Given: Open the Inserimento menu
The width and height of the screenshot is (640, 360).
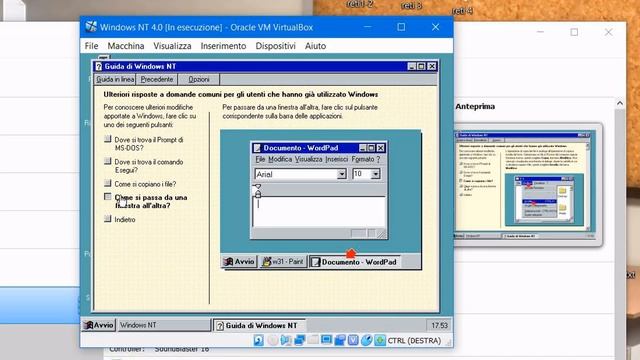Looking at the screenshot, I should click(x=223, y=46).
